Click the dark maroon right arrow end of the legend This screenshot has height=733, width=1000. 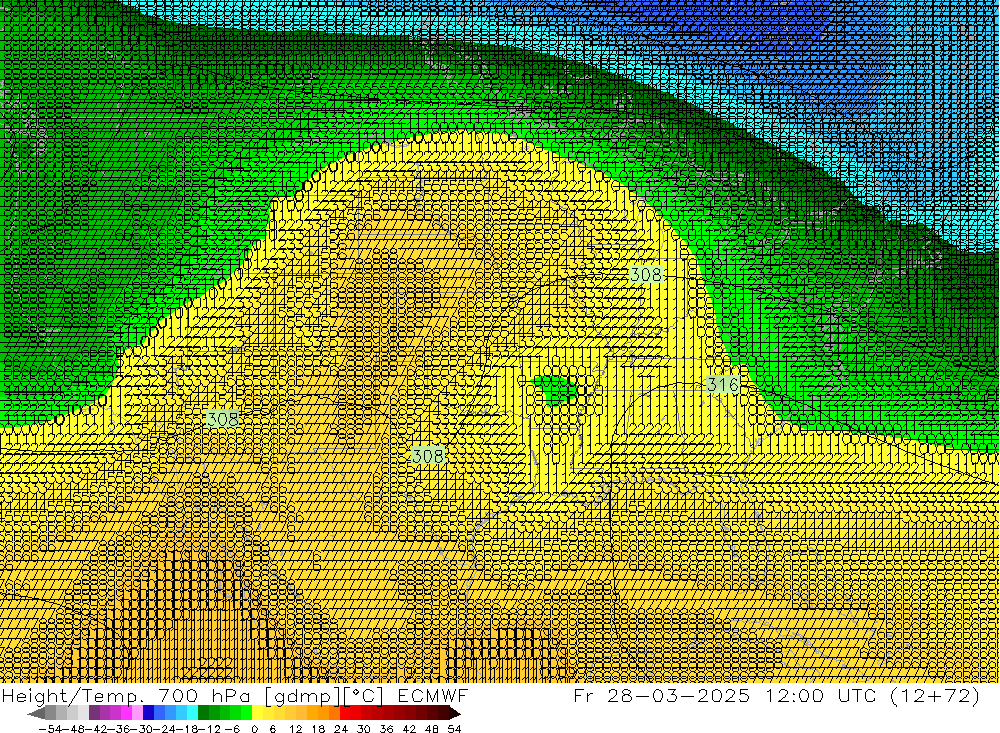[454, 713]
